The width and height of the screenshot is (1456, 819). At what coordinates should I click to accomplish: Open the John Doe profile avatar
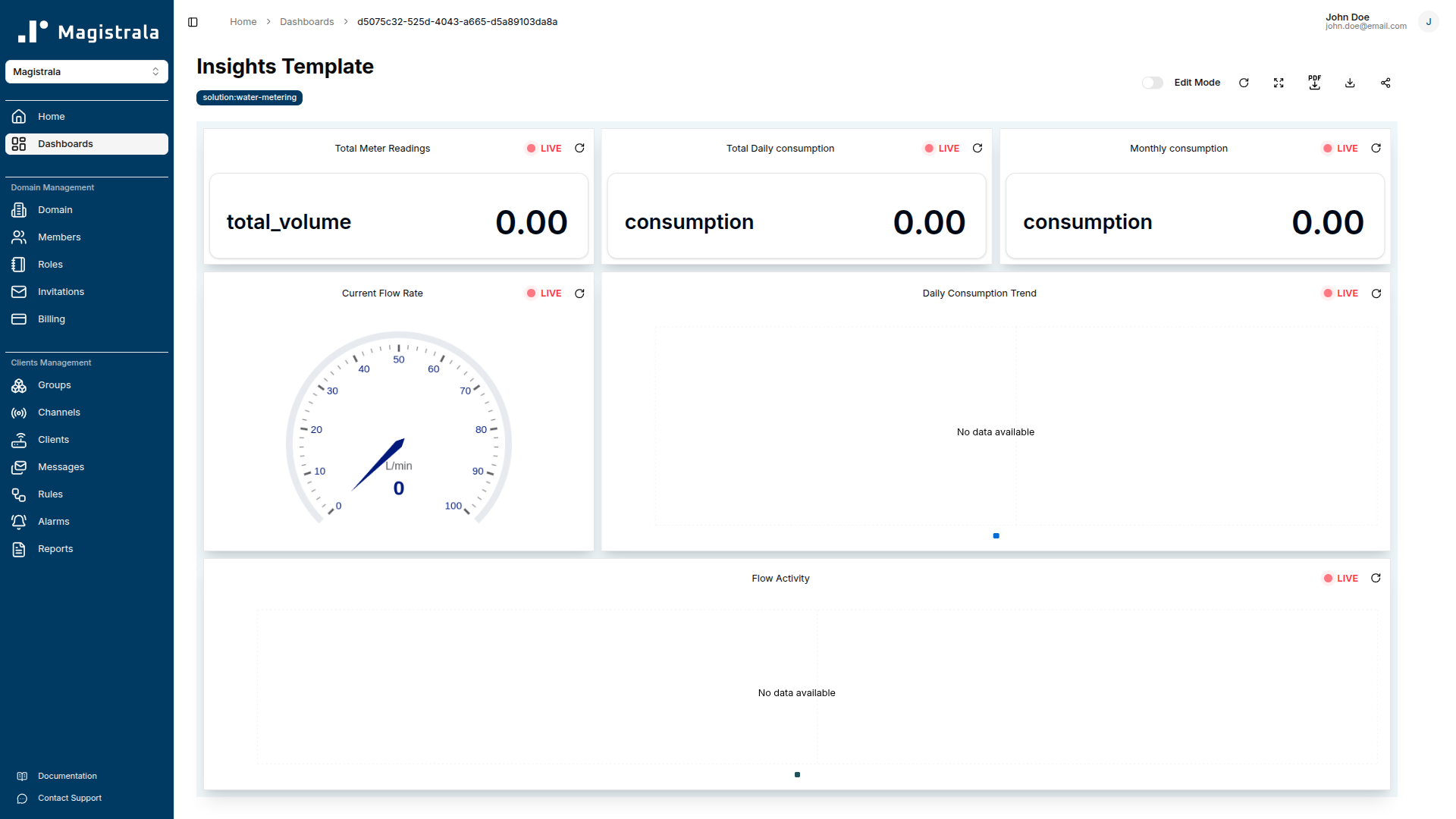click(1429, 21)
